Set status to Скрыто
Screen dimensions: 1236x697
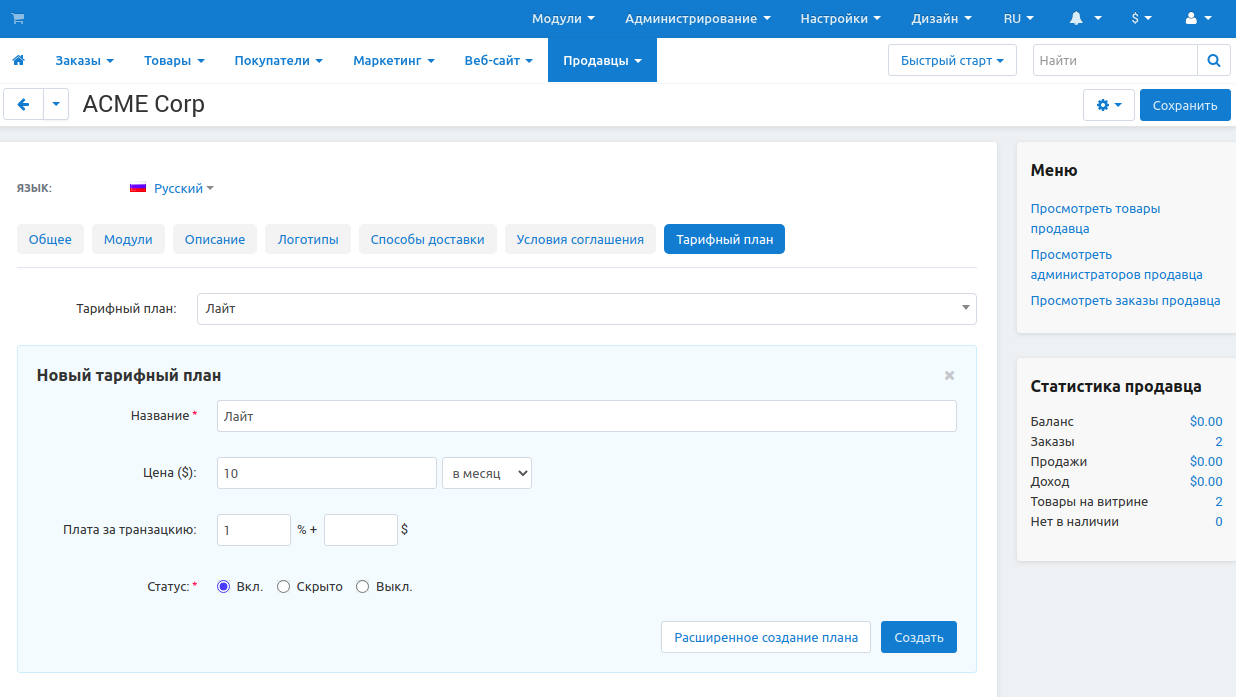click(x=284, y=587)
